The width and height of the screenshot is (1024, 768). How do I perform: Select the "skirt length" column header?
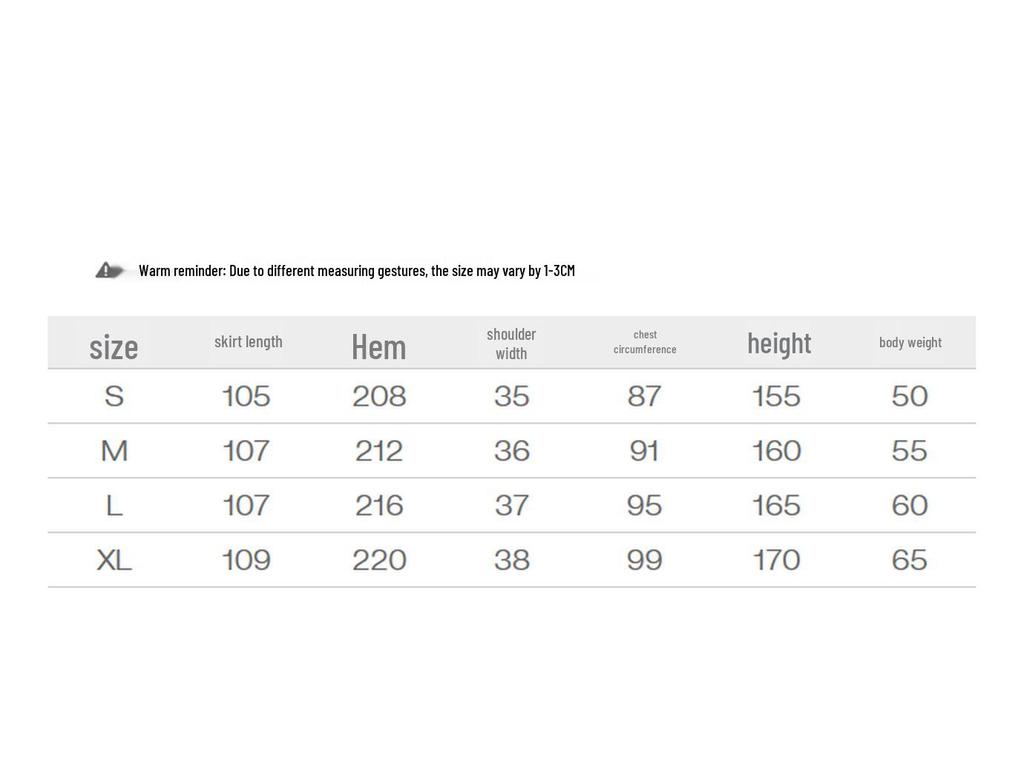click(248, 342)
